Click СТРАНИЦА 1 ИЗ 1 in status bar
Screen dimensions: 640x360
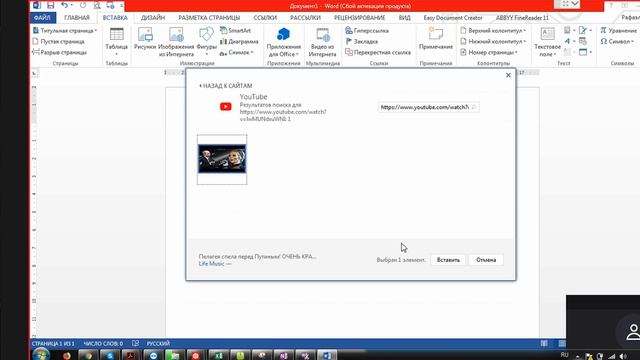coord(53,344)
